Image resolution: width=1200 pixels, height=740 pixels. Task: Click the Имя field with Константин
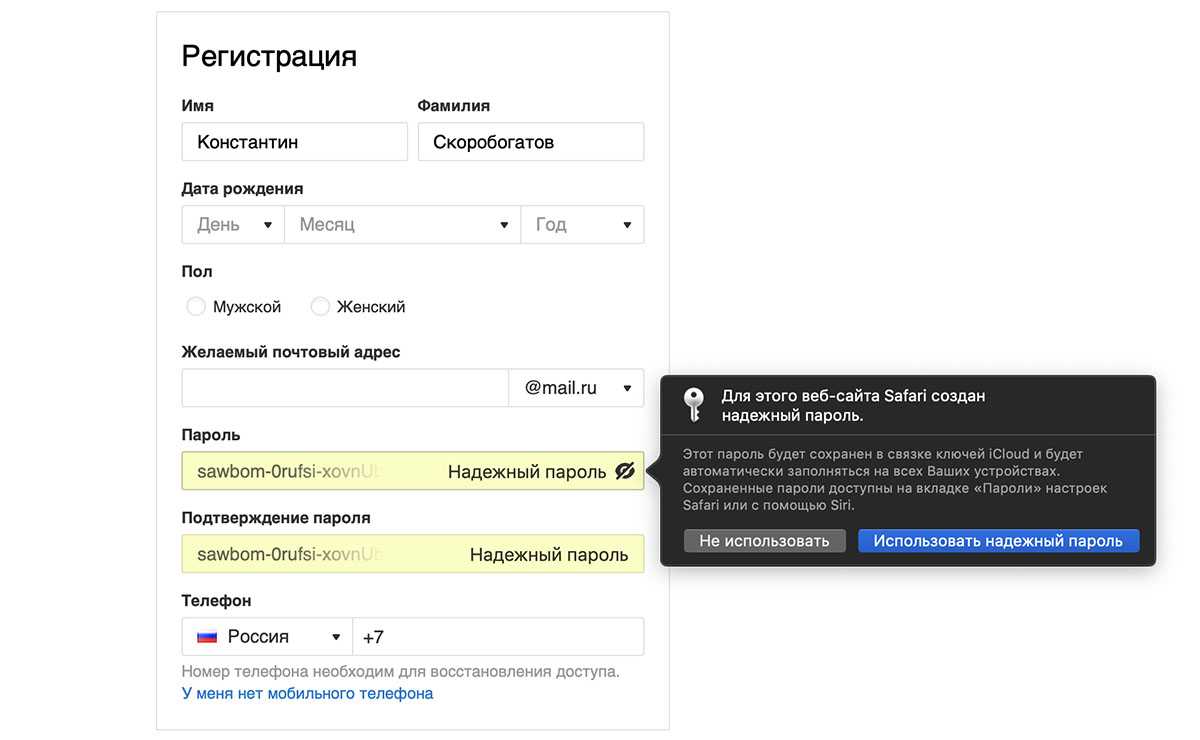coord(294,142)
